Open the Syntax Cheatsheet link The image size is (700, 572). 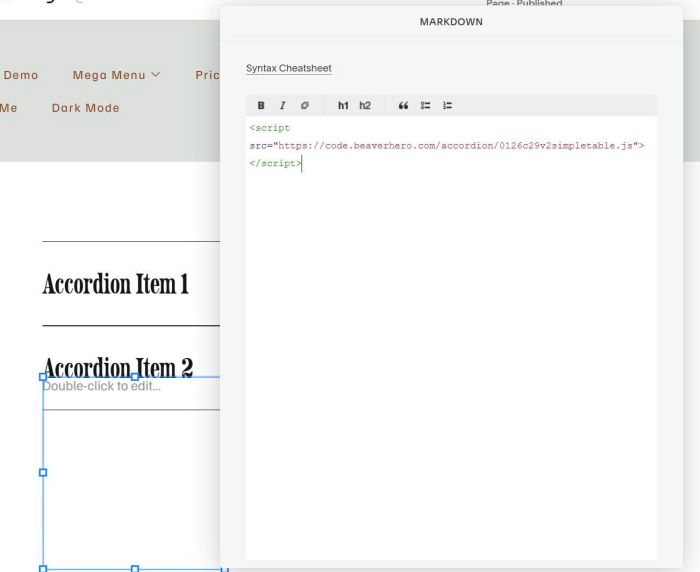(288, 69)
